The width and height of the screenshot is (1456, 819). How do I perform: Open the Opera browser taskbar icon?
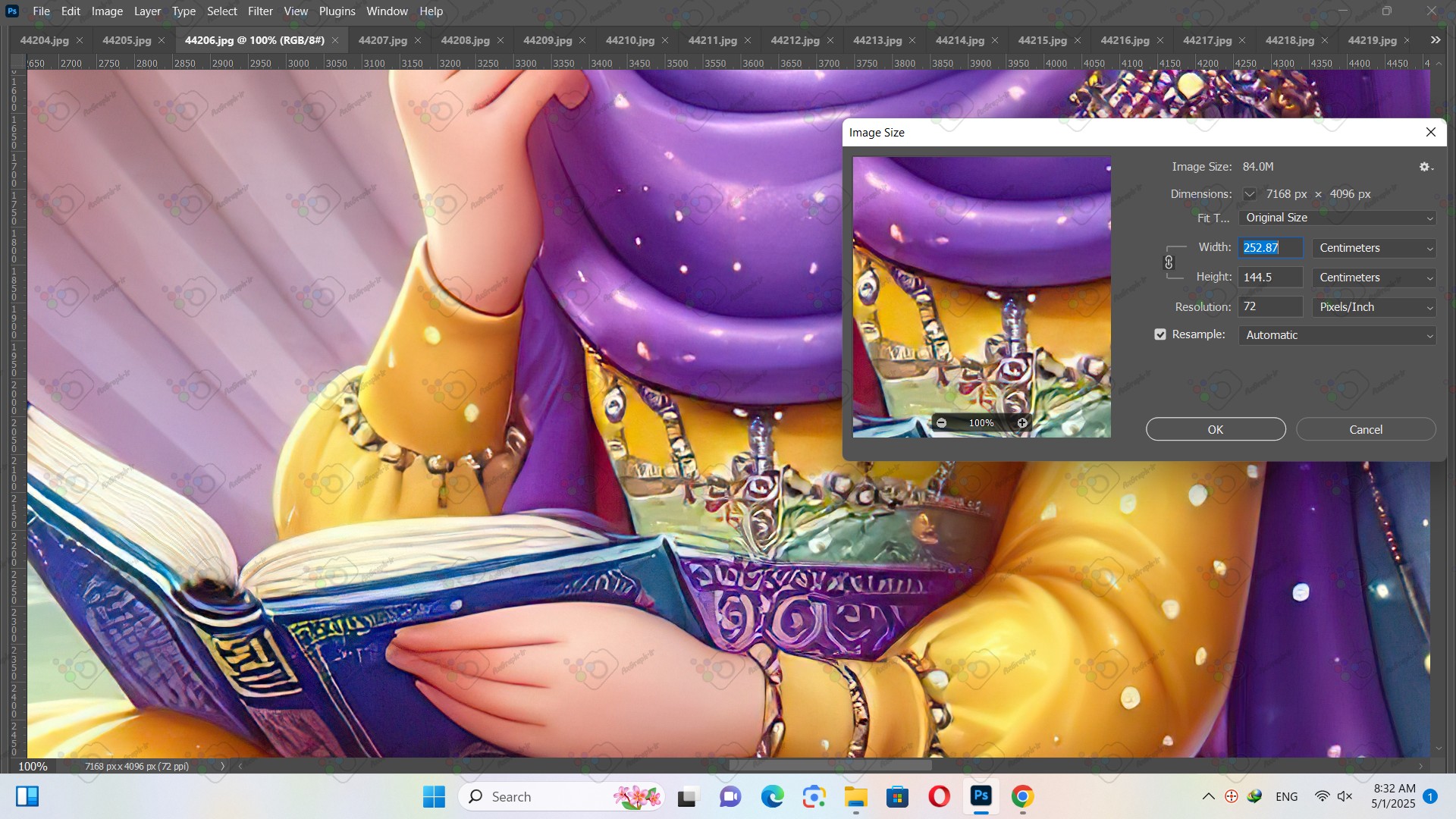(939, 796)
